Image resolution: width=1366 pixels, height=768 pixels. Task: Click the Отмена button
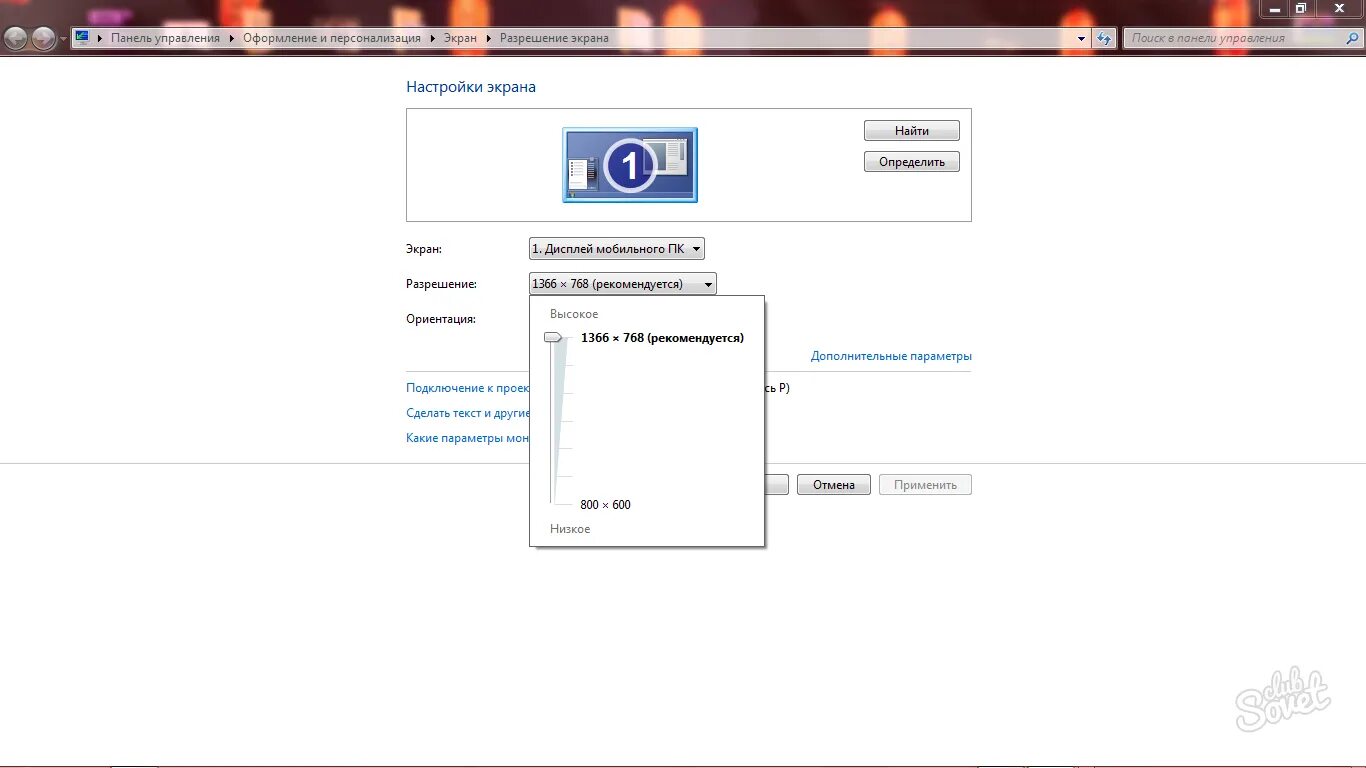click(834, 485)
